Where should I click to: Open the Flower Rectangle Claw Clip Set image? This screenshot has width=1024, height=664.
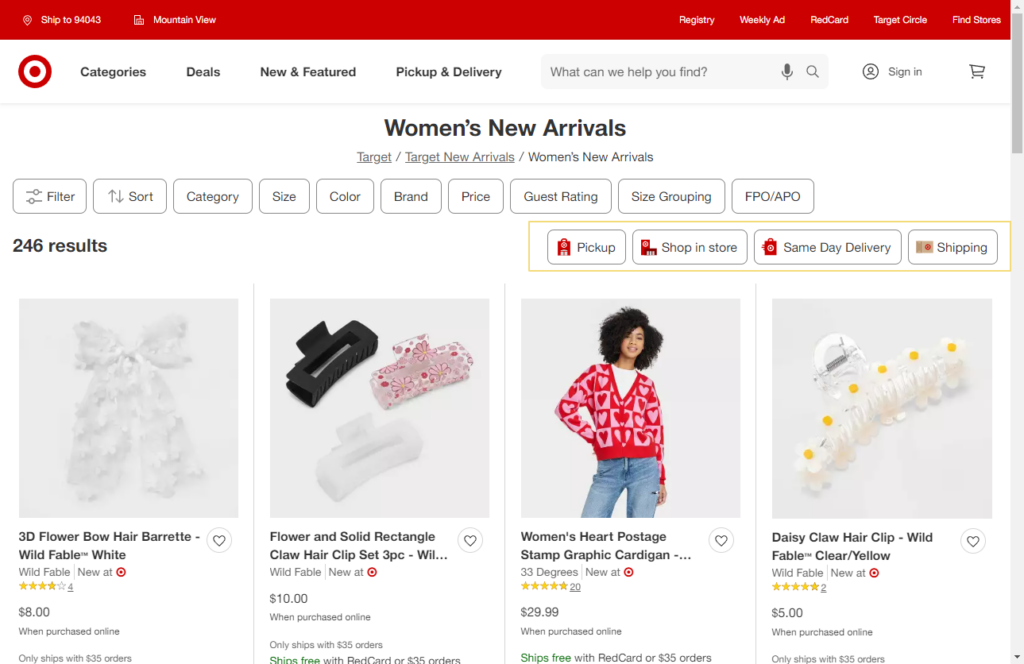pos(379,407)
